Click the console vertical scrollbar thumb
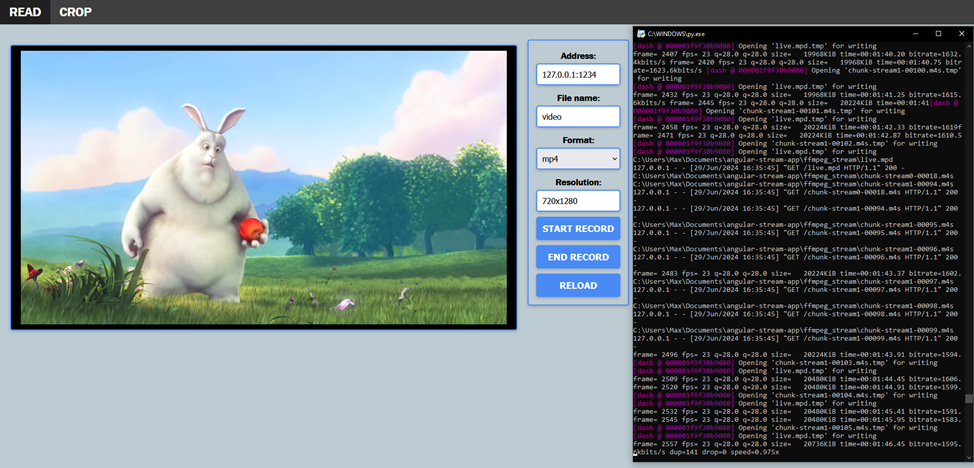Screen dimensions: 974x468 (968, 398)
